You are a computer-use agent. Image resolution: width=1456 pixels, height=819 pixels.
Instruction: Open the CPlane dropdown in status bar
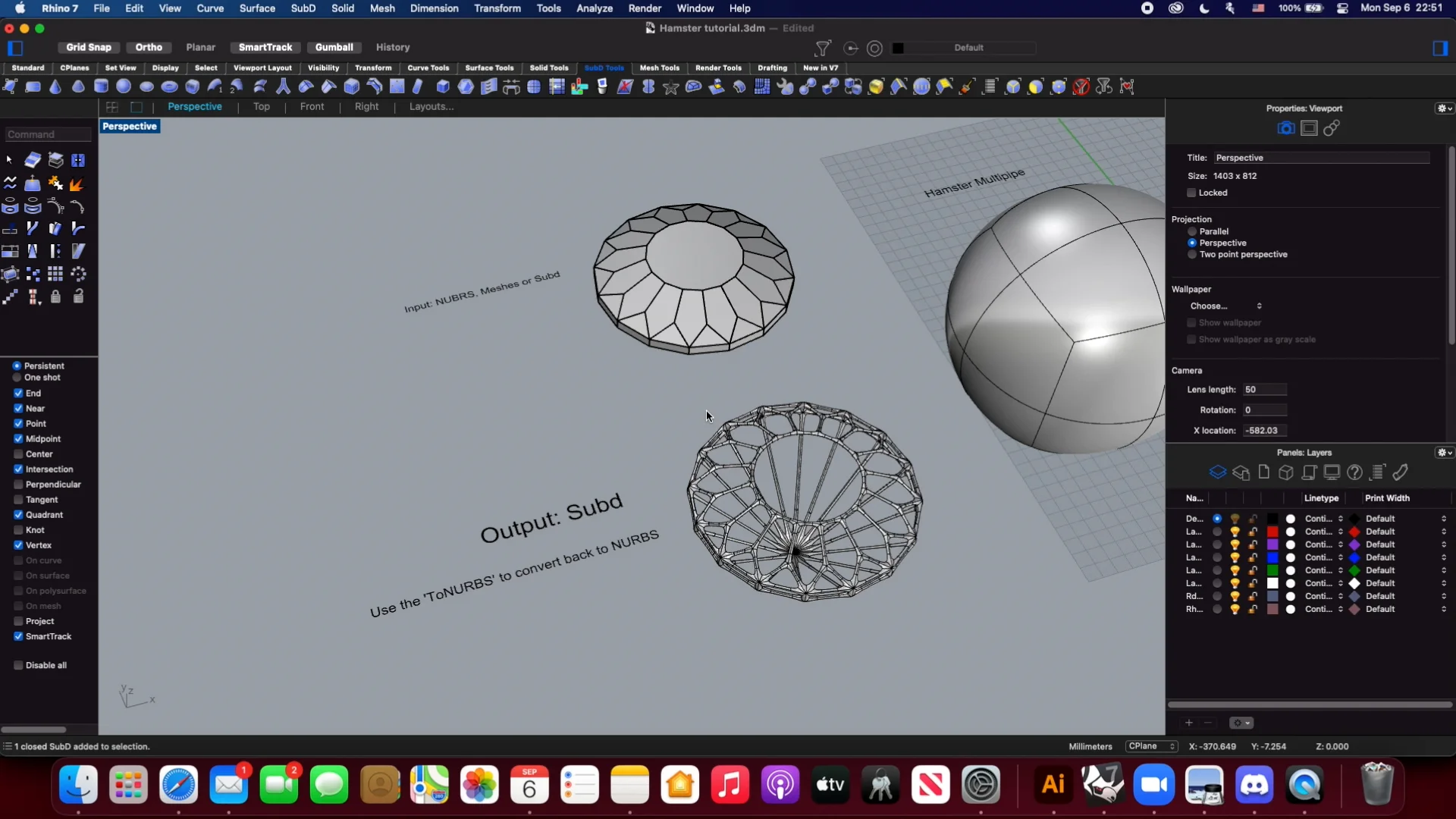1151,746
